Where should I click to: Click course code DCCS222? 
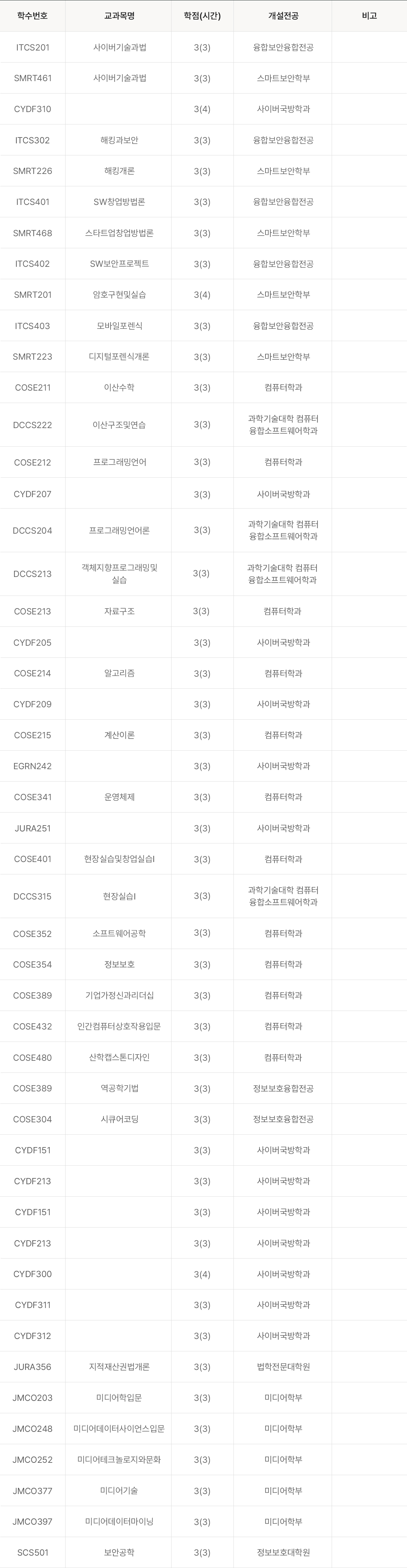point(32,425)
